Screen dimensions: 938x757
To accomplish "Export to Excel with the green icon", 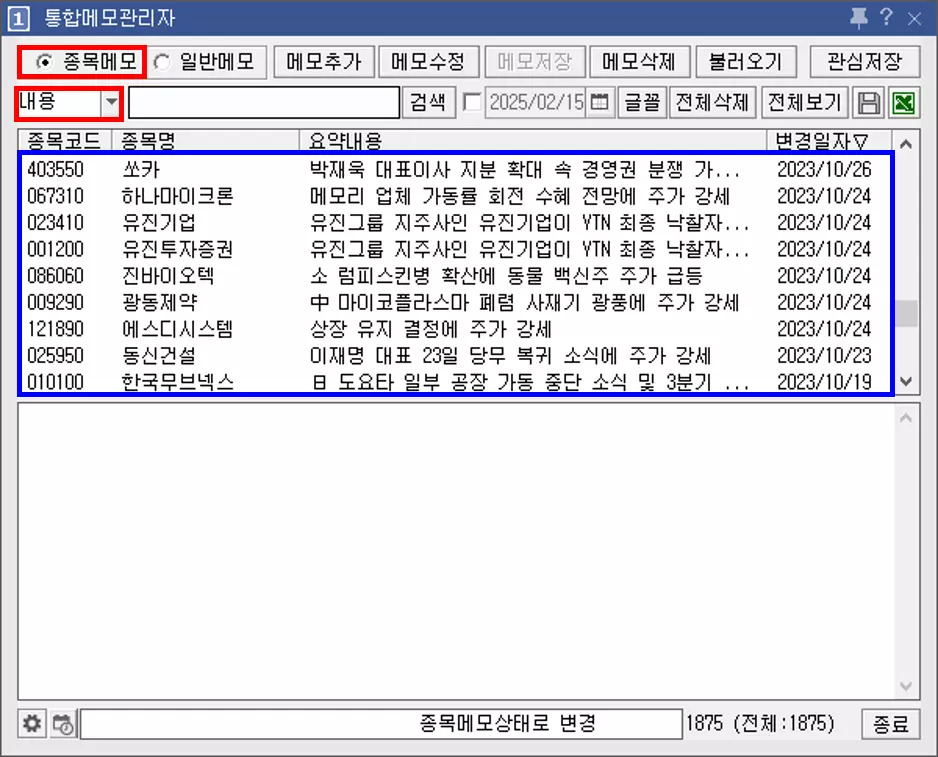I will click(904, 103).
